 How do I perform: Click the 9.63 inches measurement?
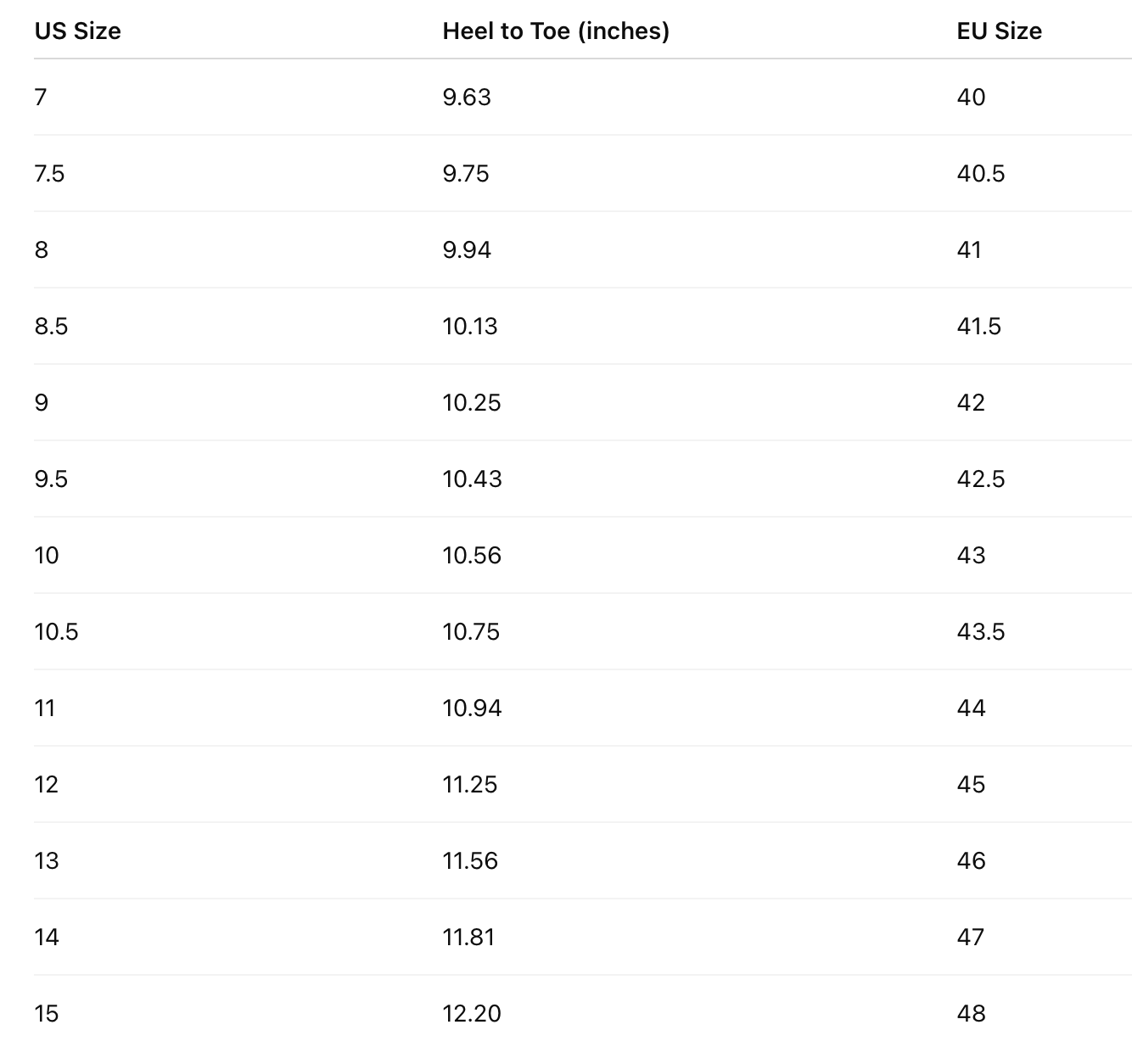tap(467, 98)
